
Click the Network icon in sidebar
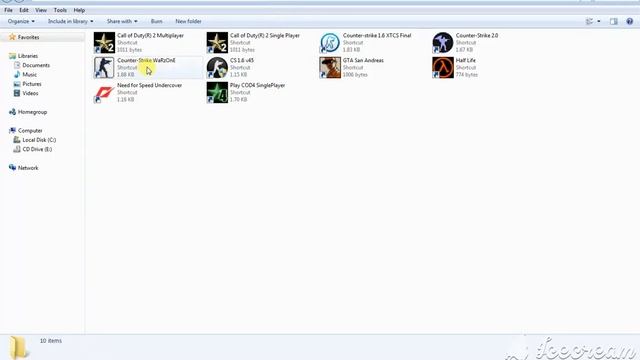12,168
